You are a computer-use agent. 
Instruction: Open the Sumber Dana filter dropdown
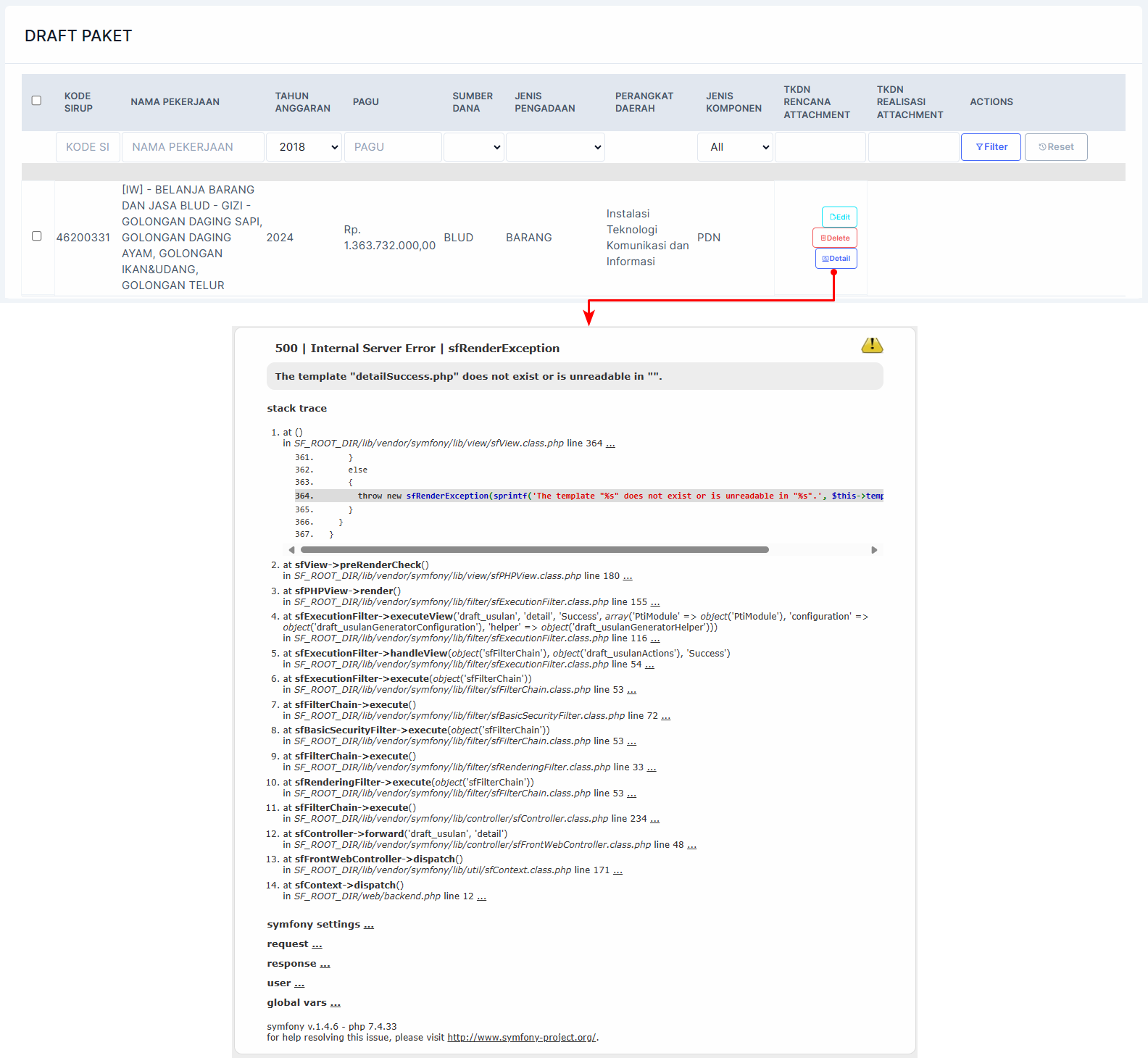[x=474, y=147]
